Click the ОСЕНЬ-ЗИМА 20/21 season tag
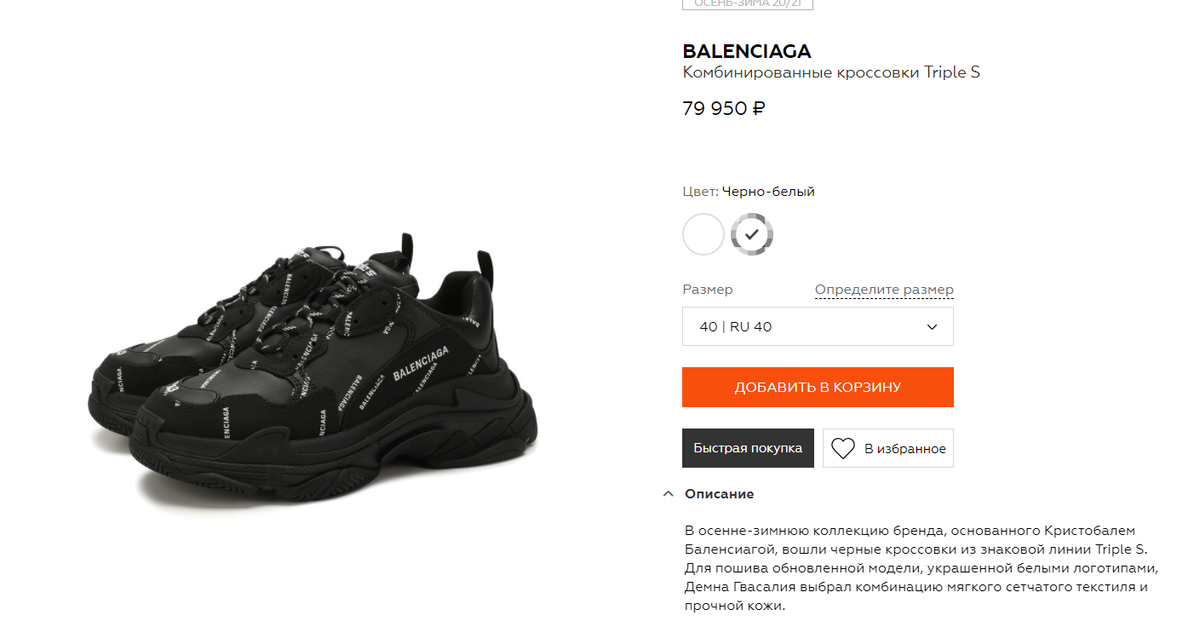 tap(747, 4)
